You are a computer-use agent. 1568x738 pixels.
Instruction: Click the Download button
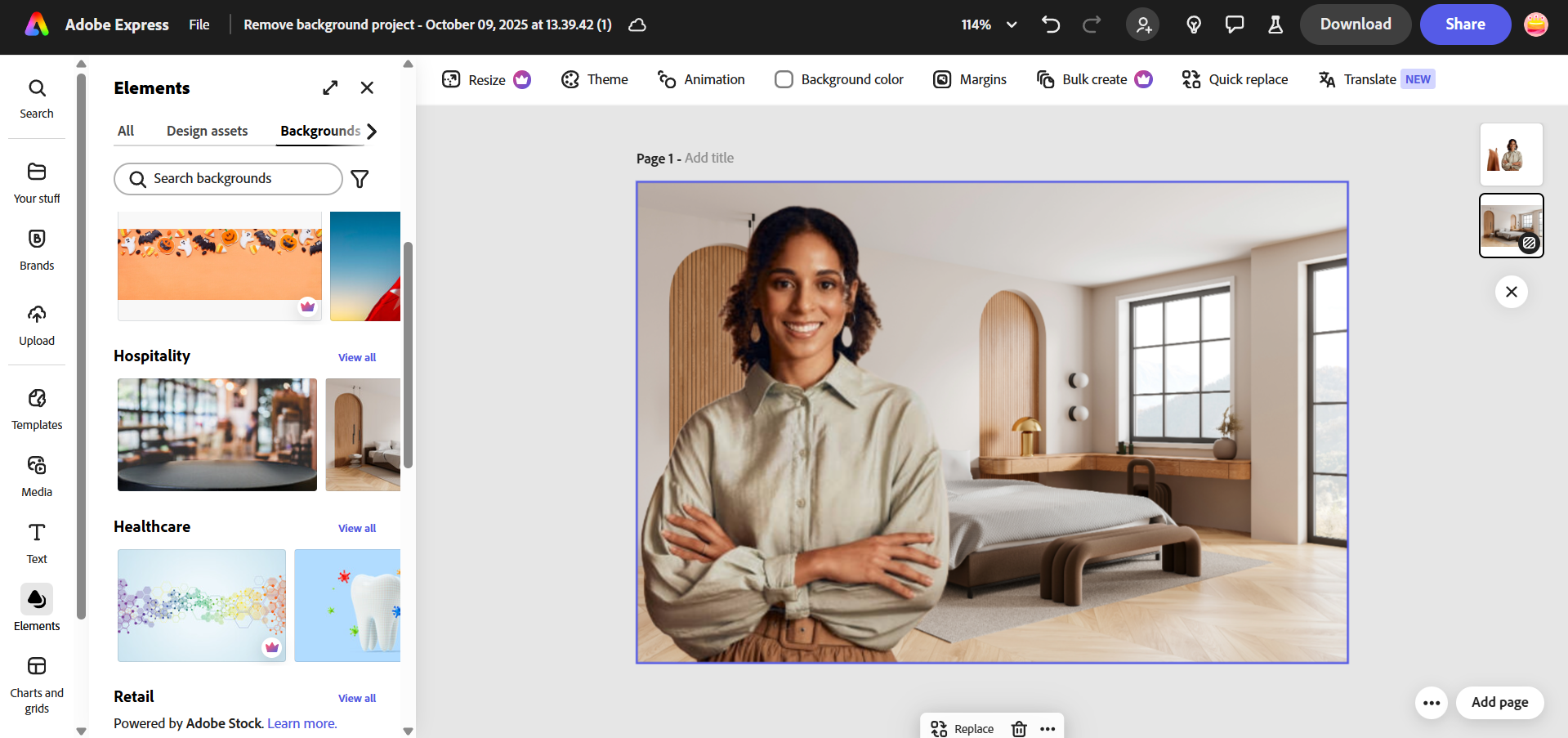click(1355, 24)
